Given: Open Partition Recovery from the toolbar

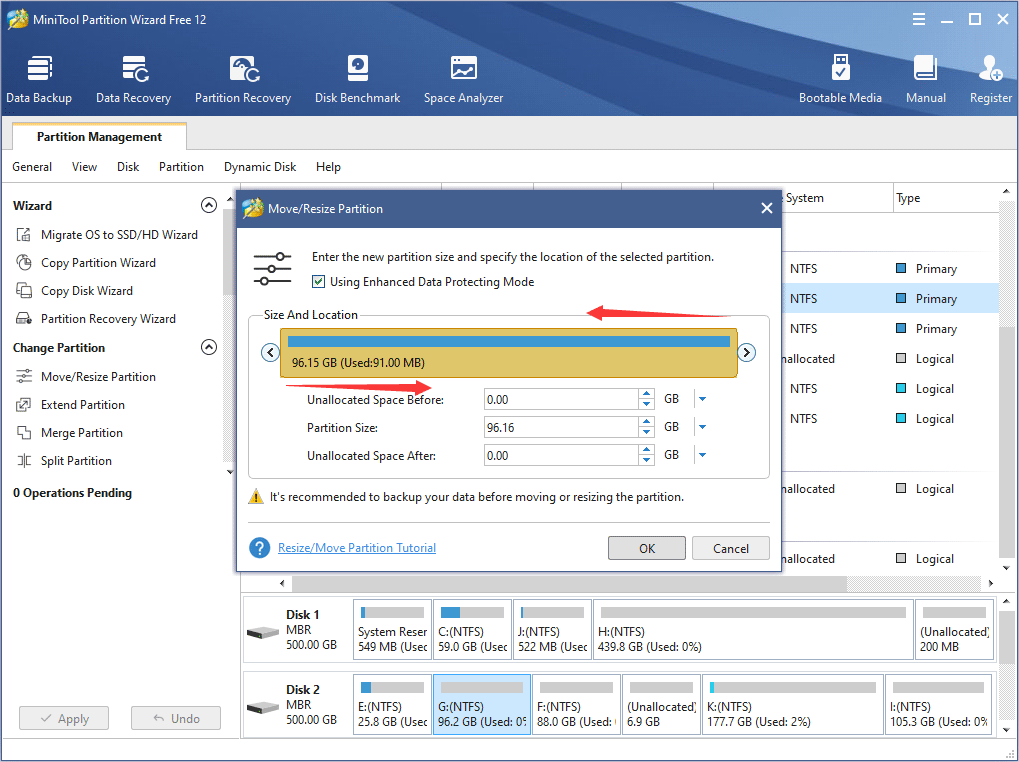Looking at the screenshot, I should tap(243, 79).
